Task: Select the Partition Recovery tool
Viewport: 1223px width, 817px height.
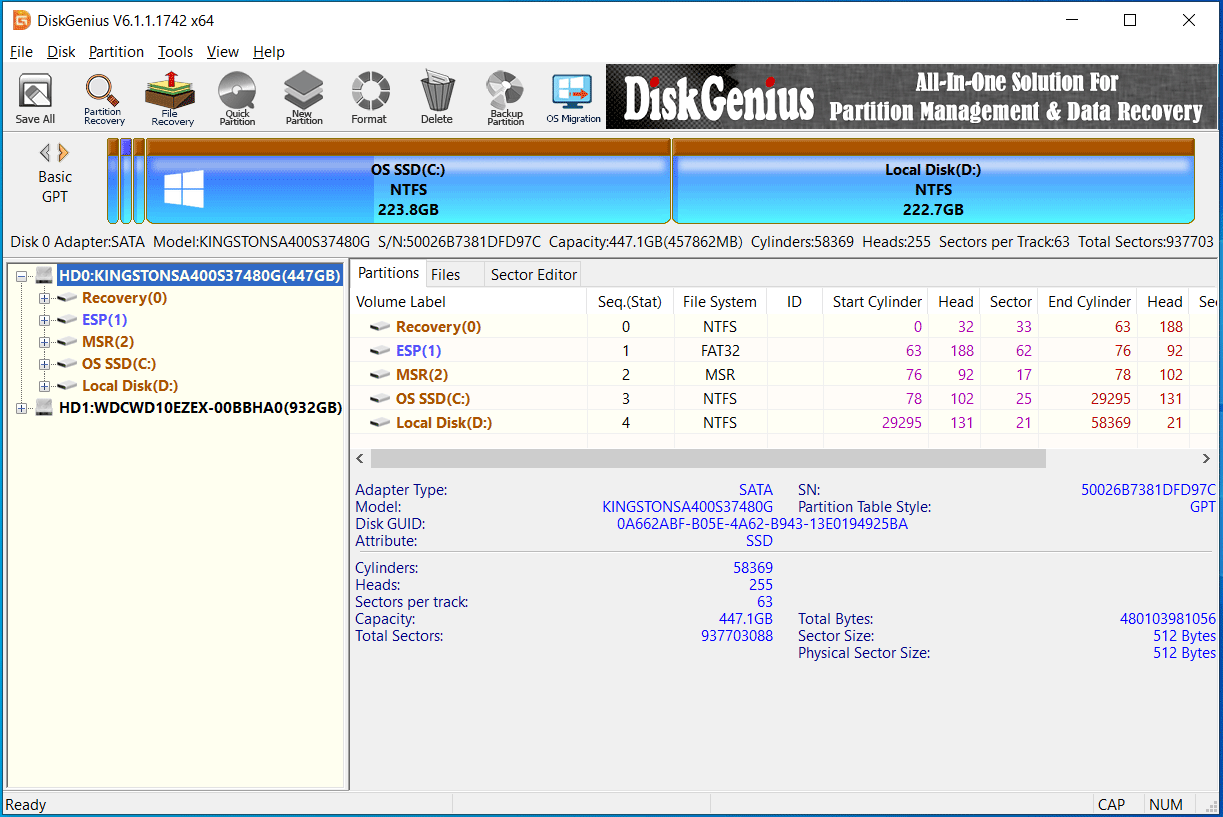Action: [x=103, y=97]
